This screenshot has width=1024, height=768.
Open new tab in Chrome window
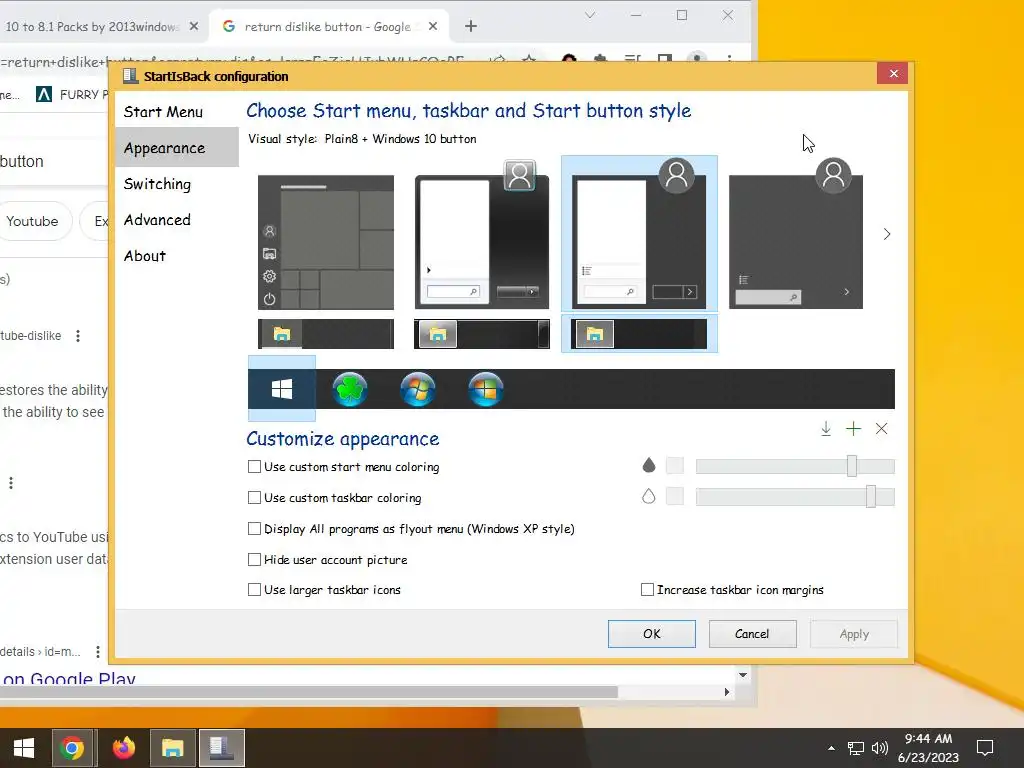471,26
